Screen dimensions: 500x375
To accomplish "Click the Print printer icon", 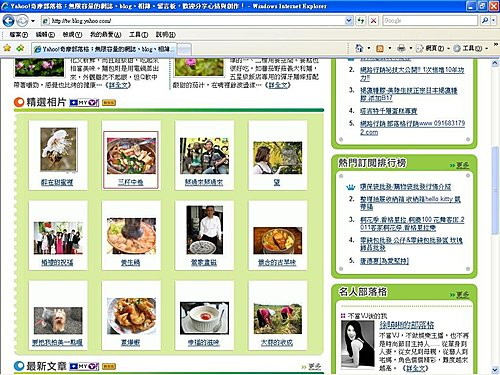I will tap(401, 49).
